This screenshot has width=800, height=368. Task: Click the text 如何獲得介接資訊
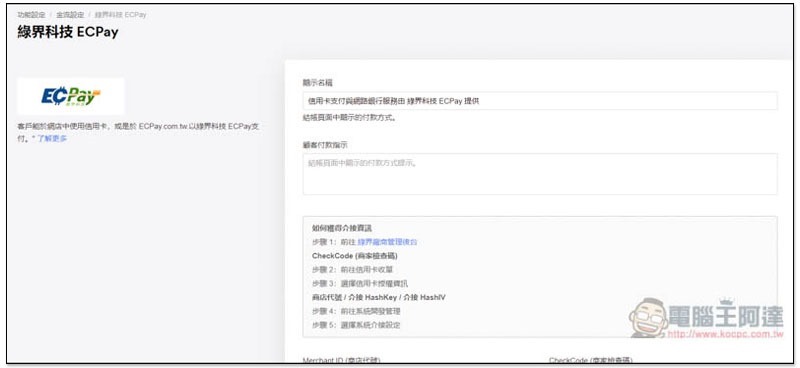tap(342, 228)
